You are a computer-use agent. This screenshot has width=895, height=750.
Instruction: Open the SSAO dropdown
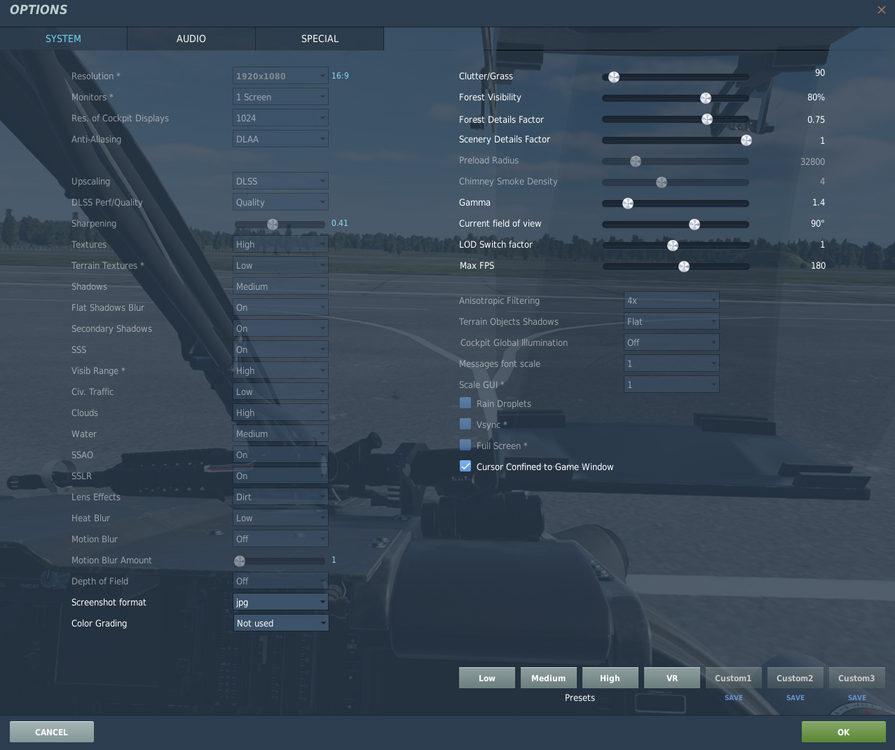280,455
